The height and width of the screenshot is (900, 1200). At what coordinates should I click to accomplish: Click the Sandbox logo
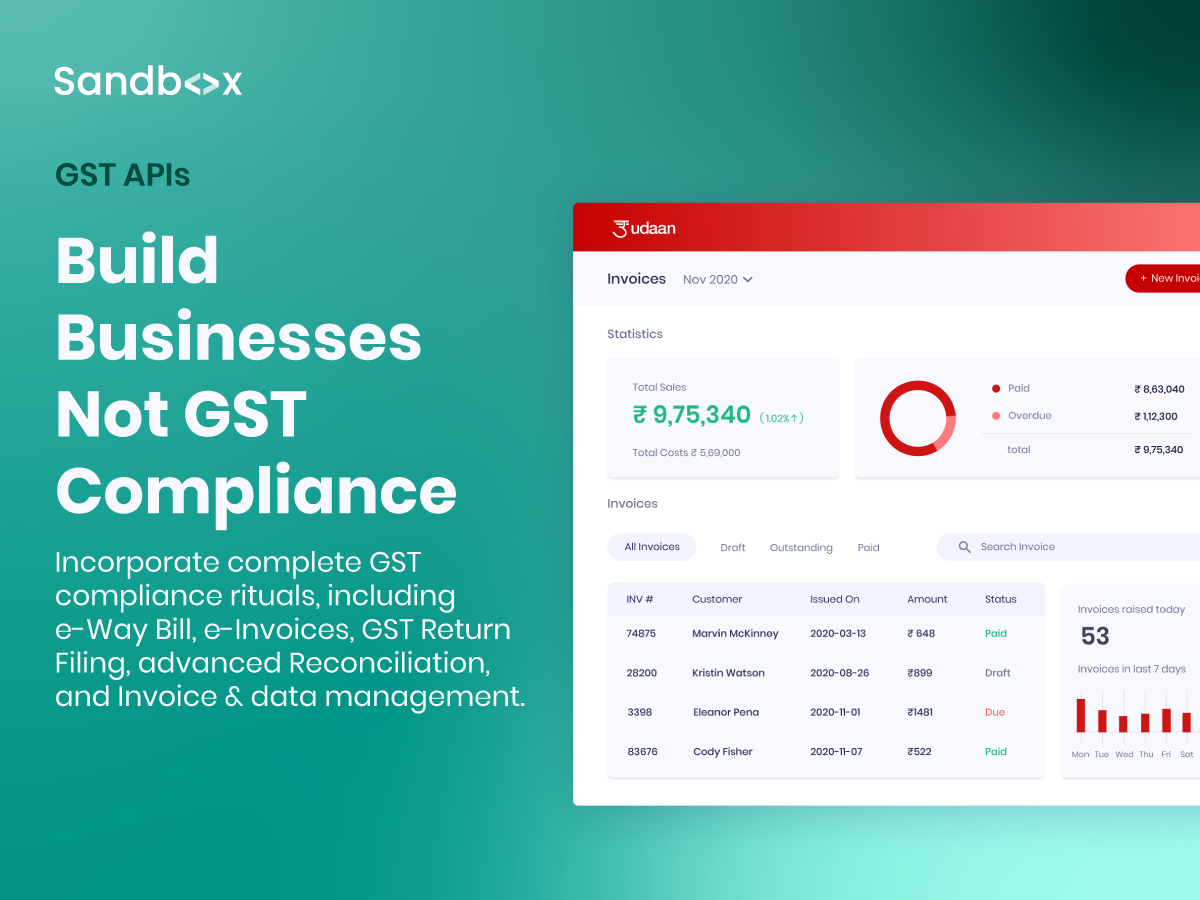pyautogui.click(x=148, y=81)
